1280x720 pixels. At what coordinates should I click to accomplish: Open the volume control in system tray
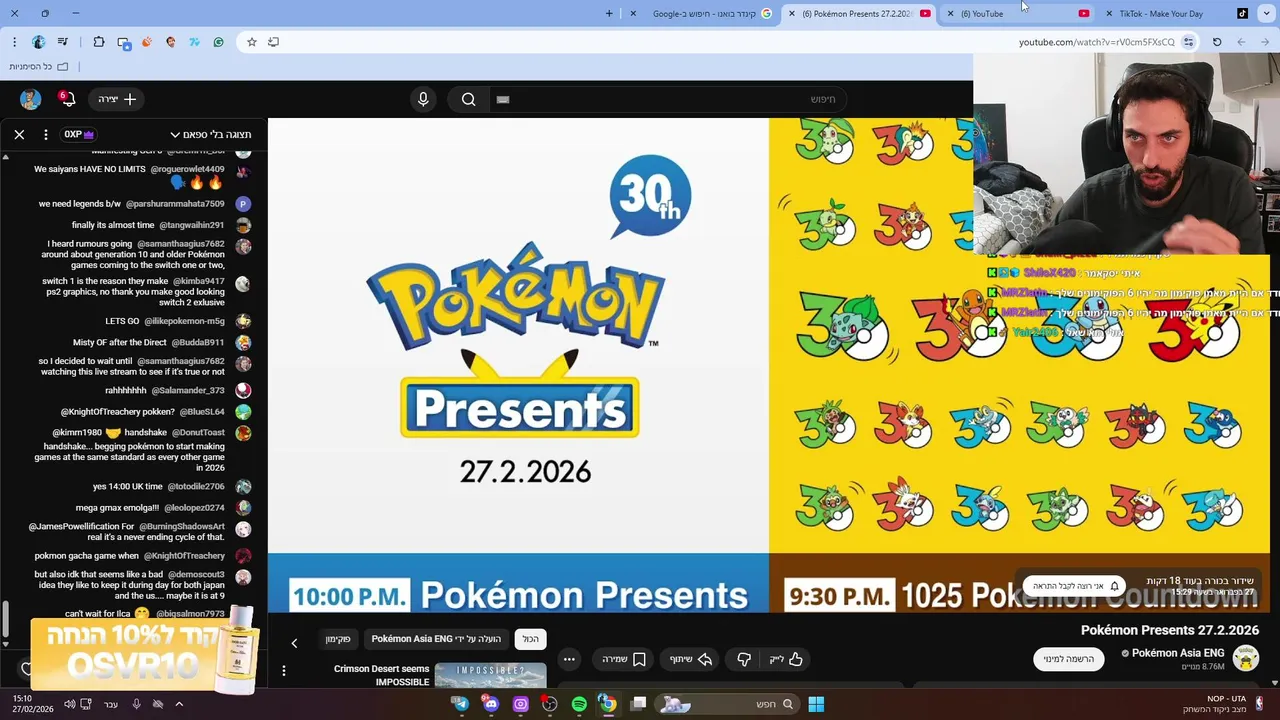click(x=69, y=704)
